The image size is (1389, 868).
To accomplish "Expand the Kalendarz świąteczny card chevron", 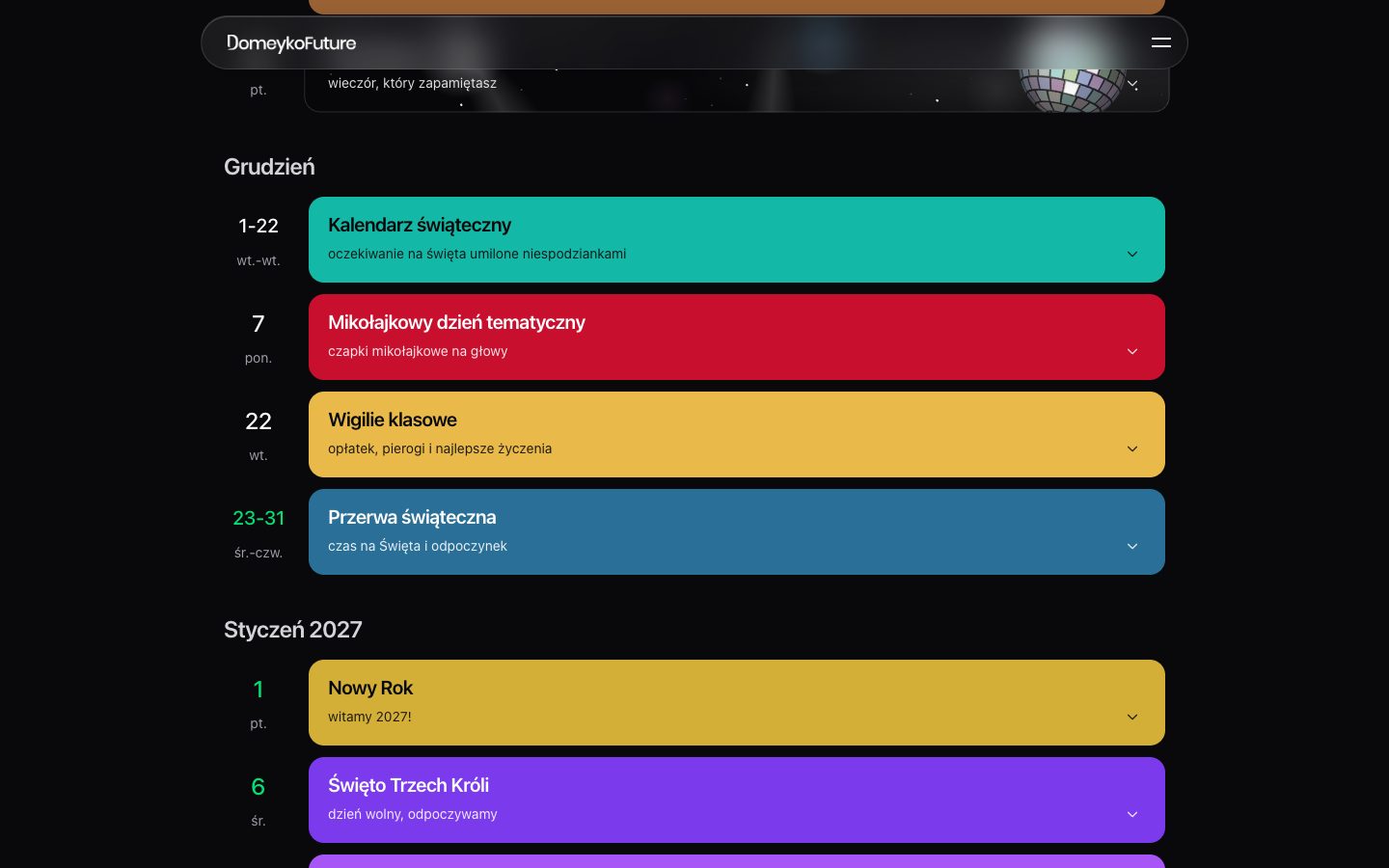I will [x=1132, y=254].
